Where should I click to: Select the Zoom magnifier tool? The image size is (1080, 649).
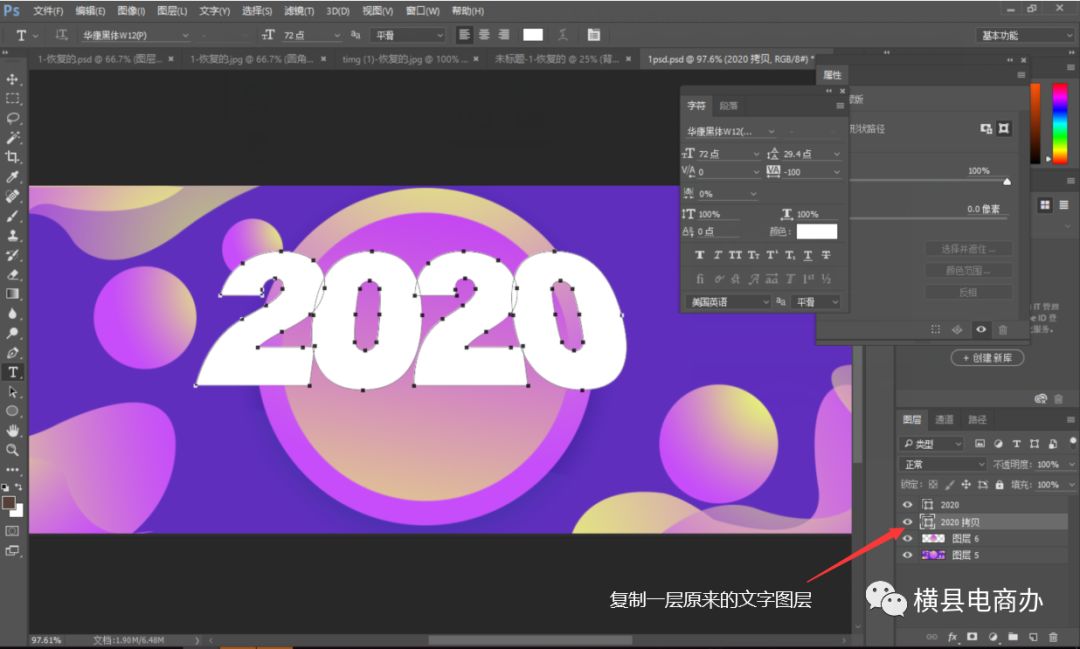tap(12, 450)
